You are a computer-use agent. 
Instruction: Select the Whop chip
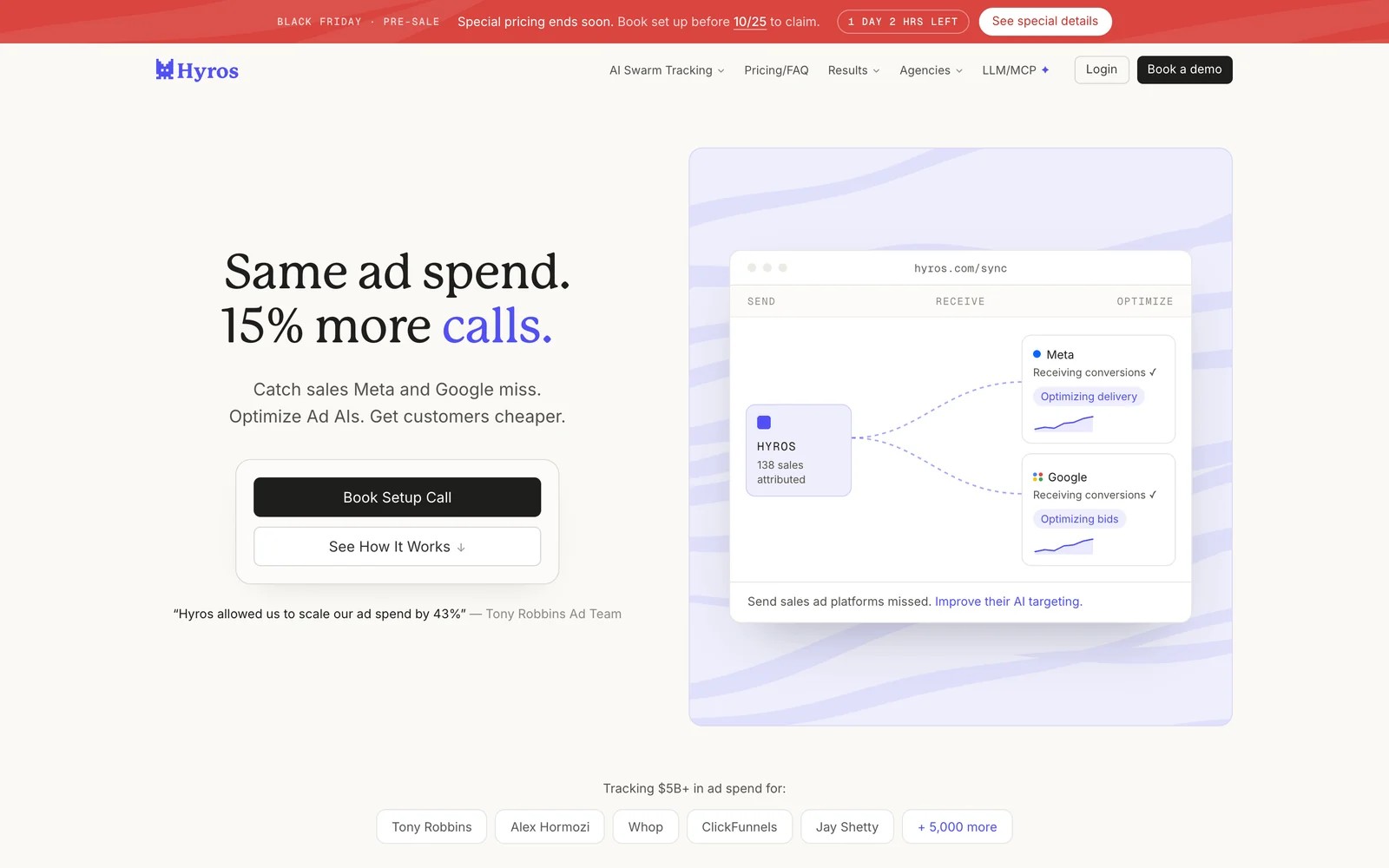click(x=646, y=827)
